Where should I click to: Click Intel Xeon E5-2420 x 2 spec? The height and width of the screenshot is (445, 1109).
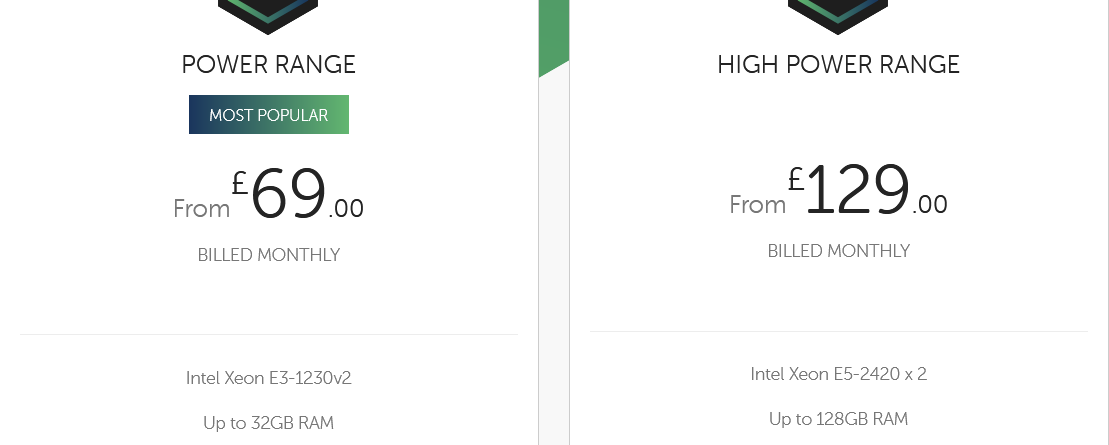click(839, 374)
